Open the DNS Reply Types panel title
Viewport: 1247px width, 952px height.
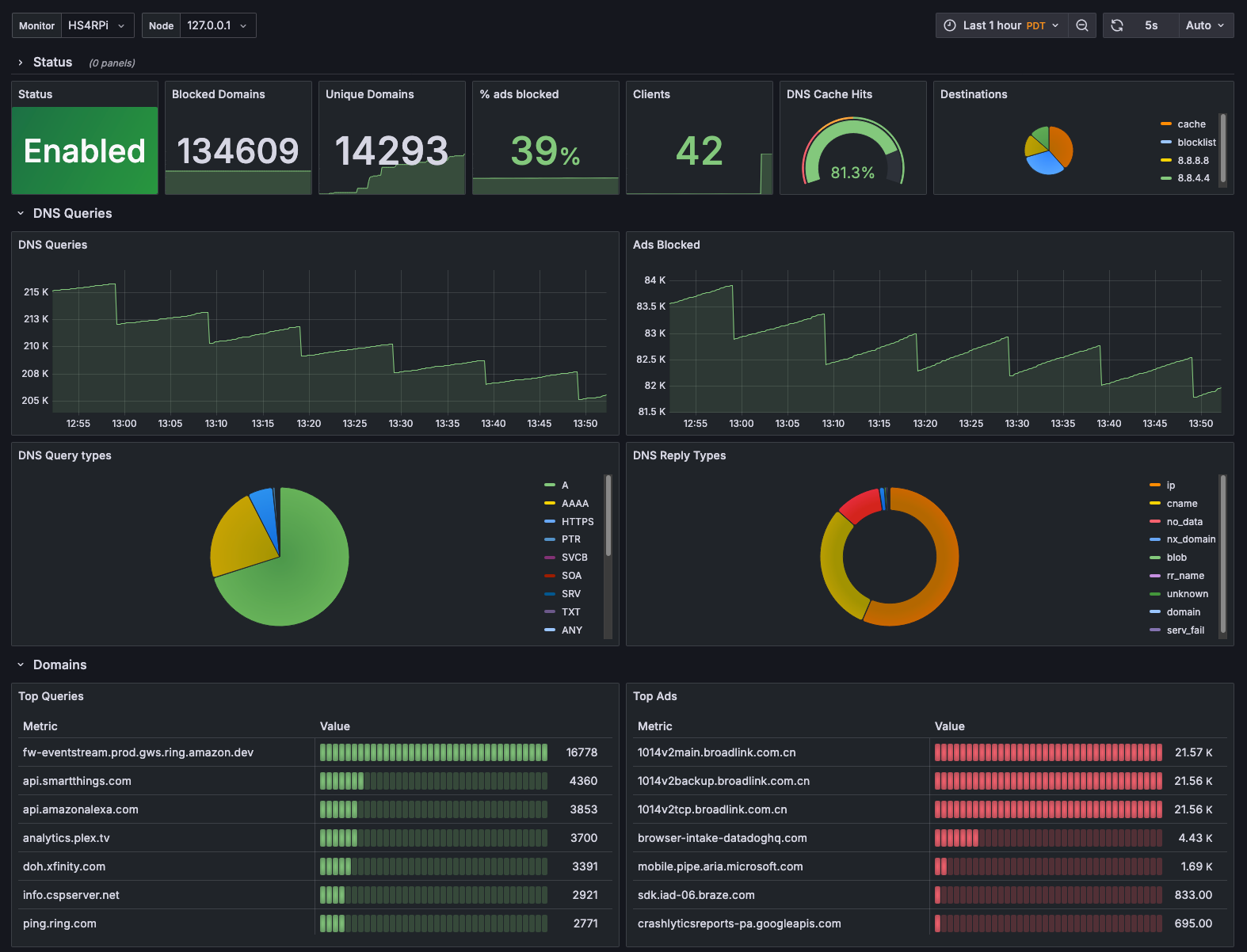(679, 455)
